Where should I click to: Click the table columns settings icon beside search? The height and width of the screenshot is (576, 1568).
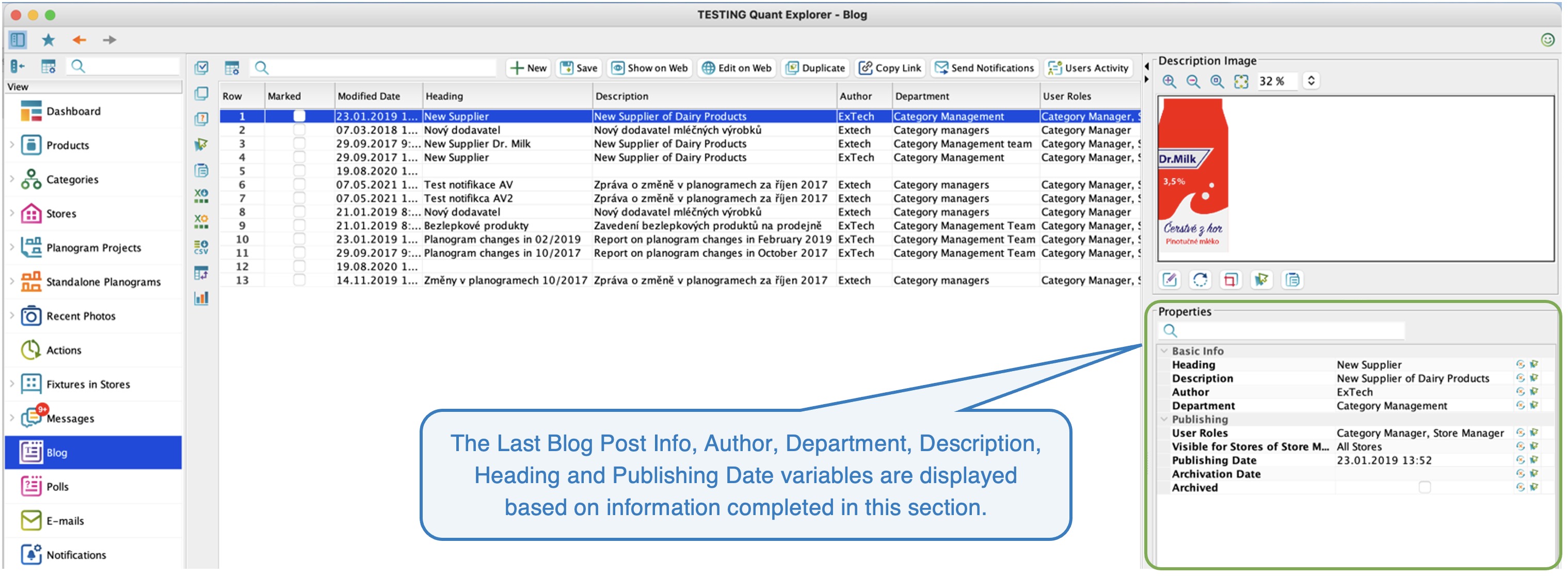pos(232,68)
